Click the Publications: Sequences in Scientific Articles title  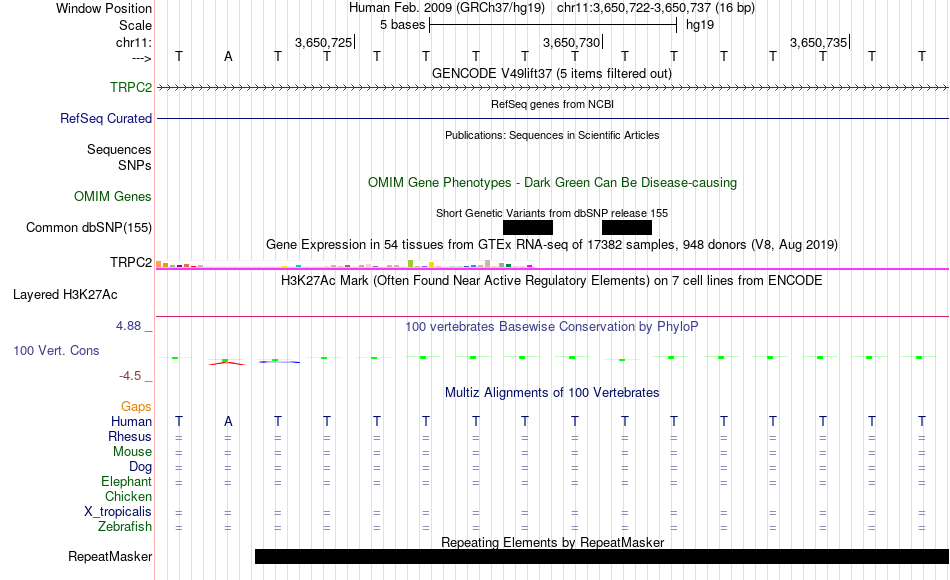pos(552,135)
